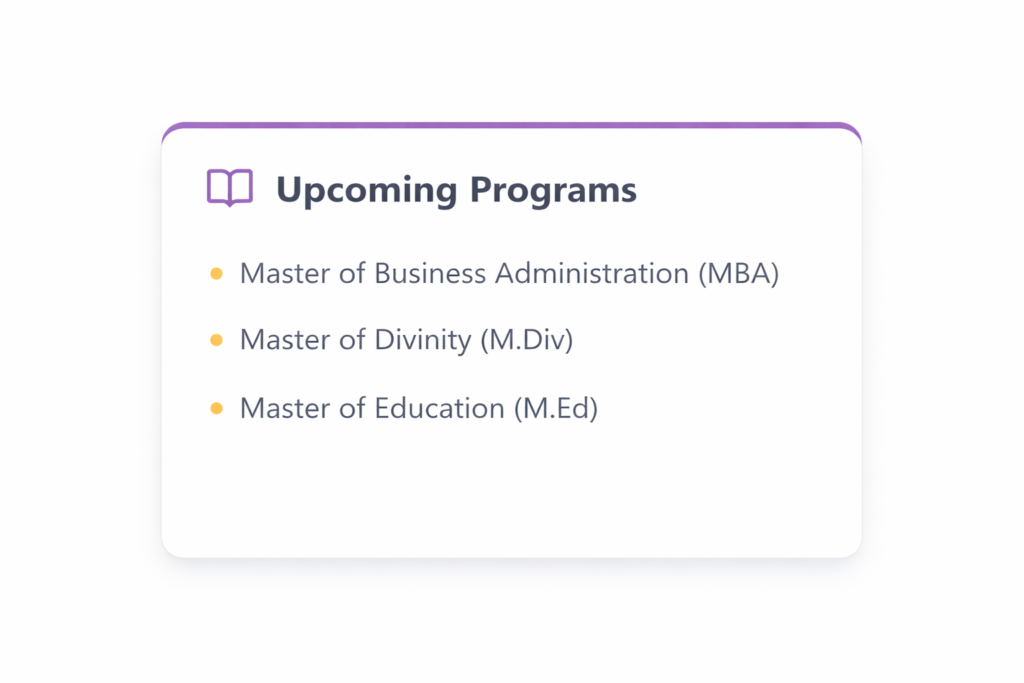Click the (M.Div) abbreviation text

(527, 341)
